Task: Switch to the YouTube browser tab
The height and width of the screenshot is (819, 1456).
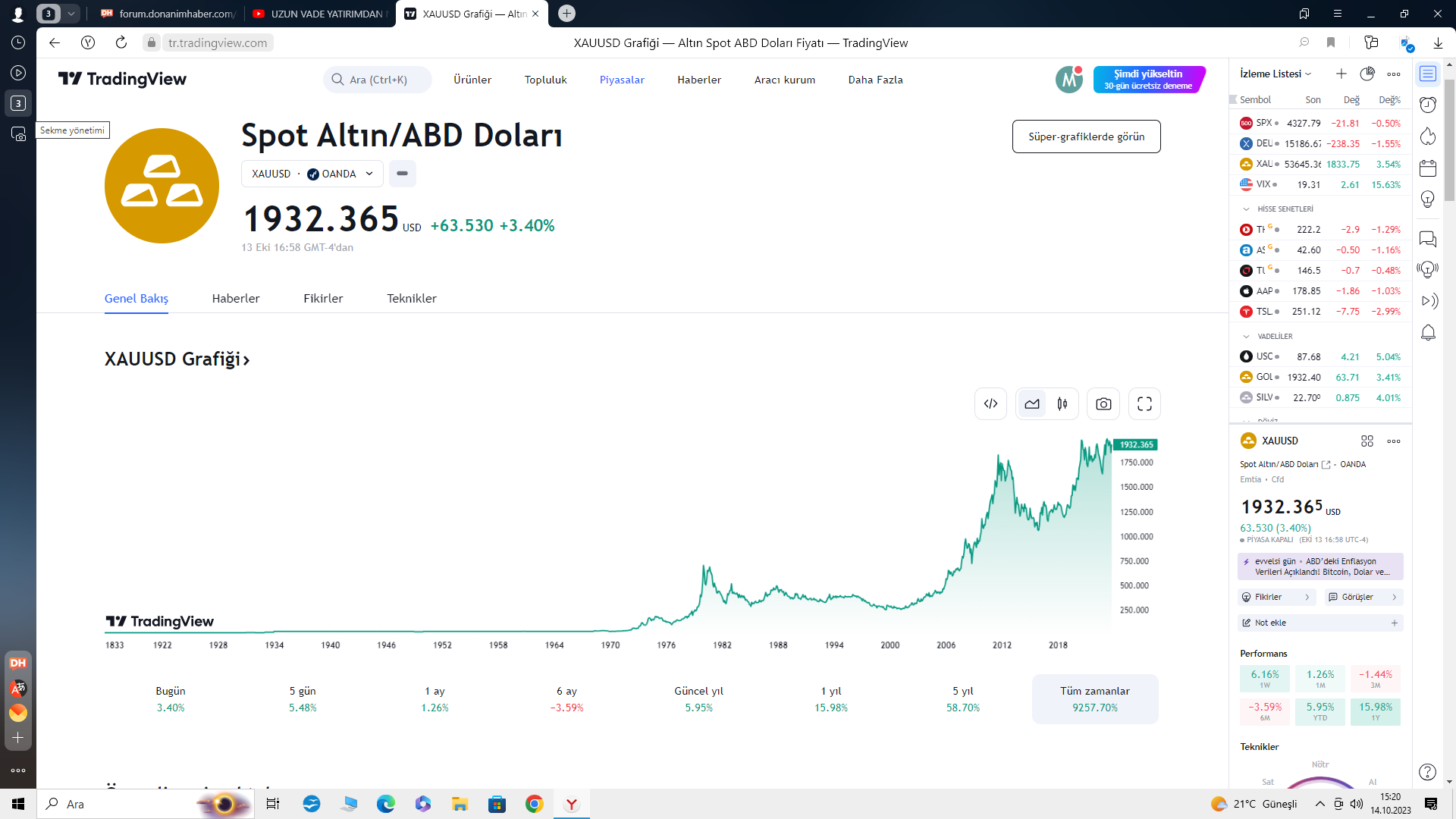Action: click(x=319, y=14)
